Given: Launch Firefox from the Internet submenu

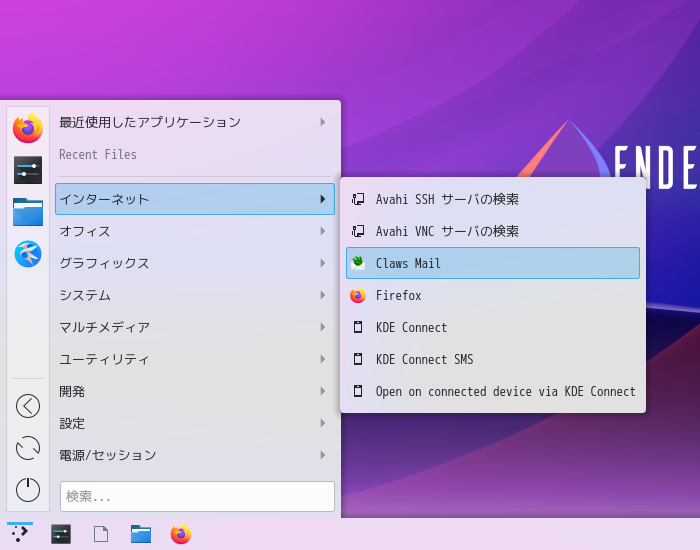Looking at the screenshot, I should 493,295.
